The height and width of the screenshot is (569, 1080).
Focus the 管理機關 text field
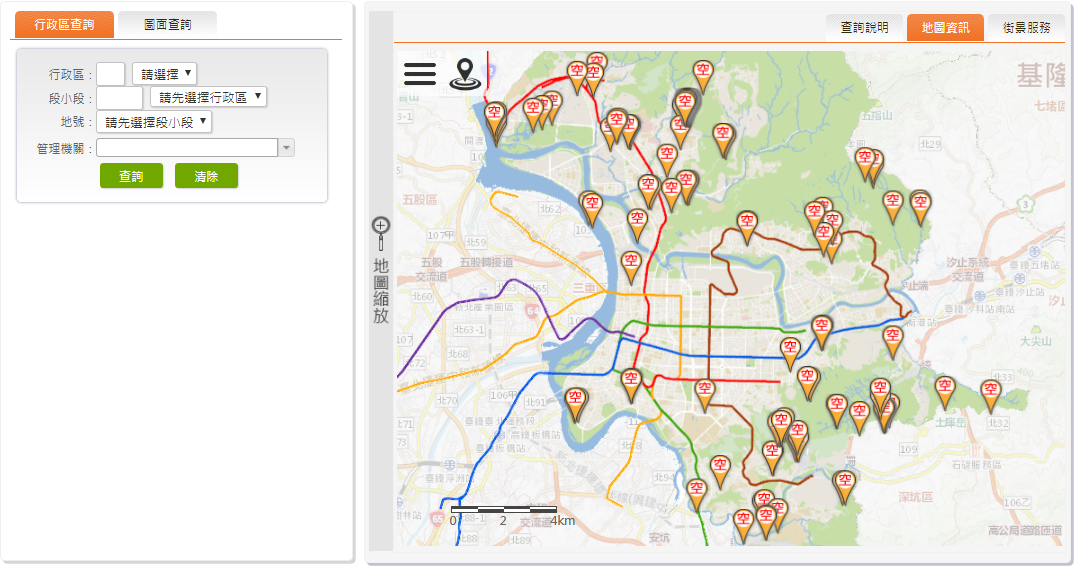pos(186,148)
